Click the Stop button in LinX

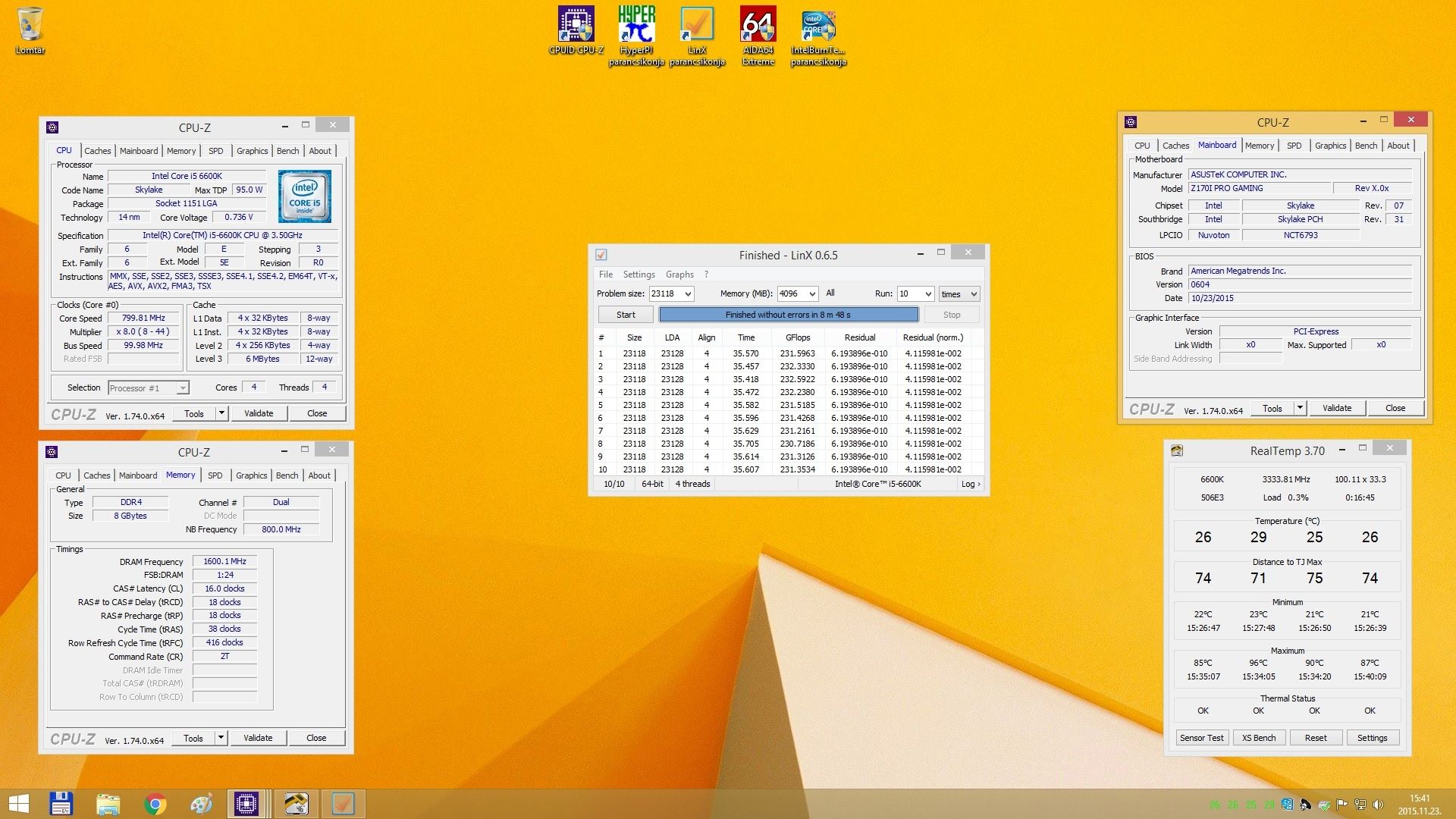pyautogui.click(x=952, y=315)
